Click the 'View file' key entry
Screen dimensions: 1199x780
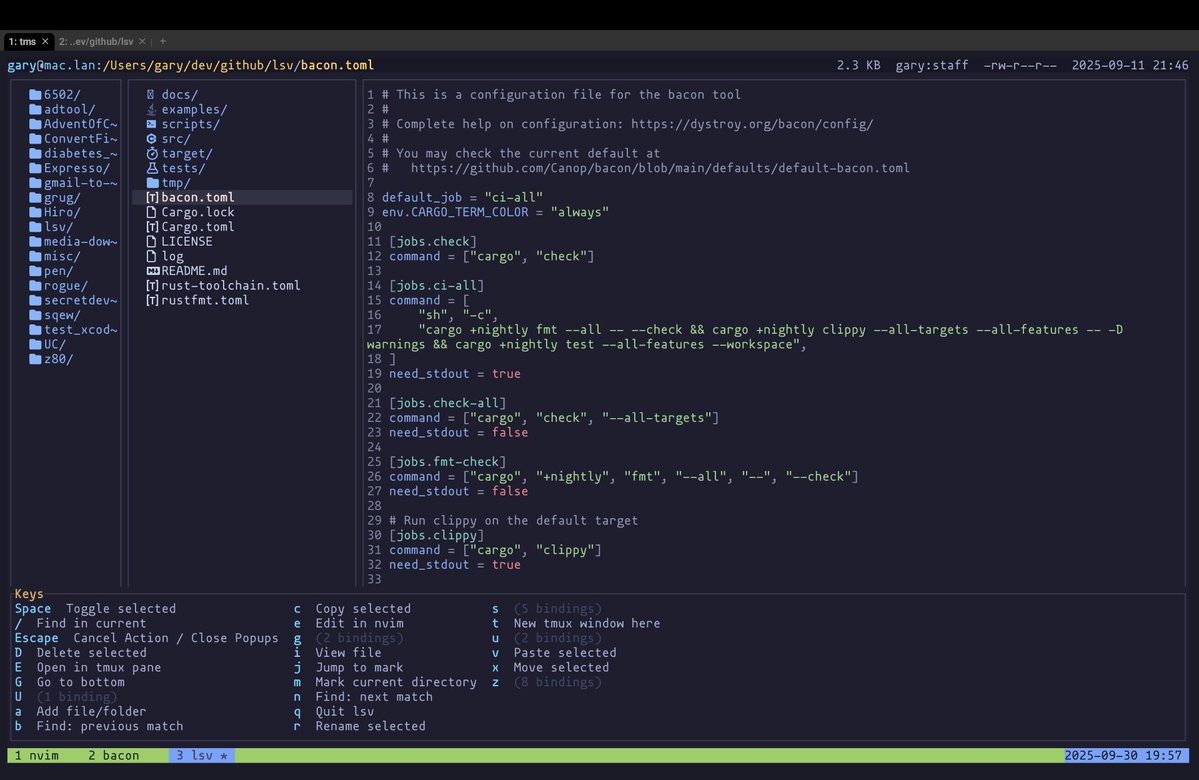[x=338, y=653]
